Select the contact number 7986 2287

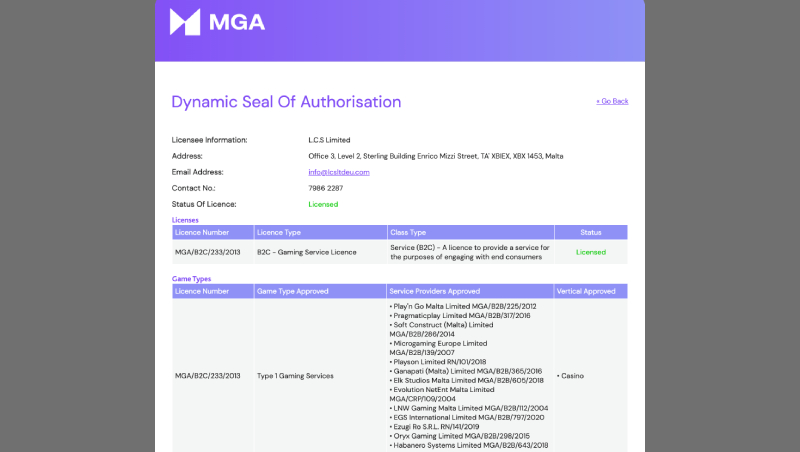coord(326,188)
